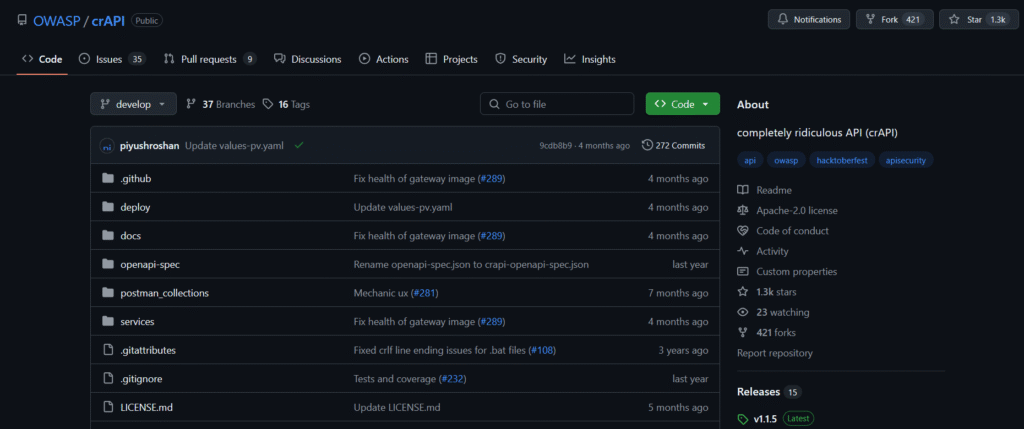Expand the develop branch dropdown
The image size is (1024, 429).
pos(133,104)
